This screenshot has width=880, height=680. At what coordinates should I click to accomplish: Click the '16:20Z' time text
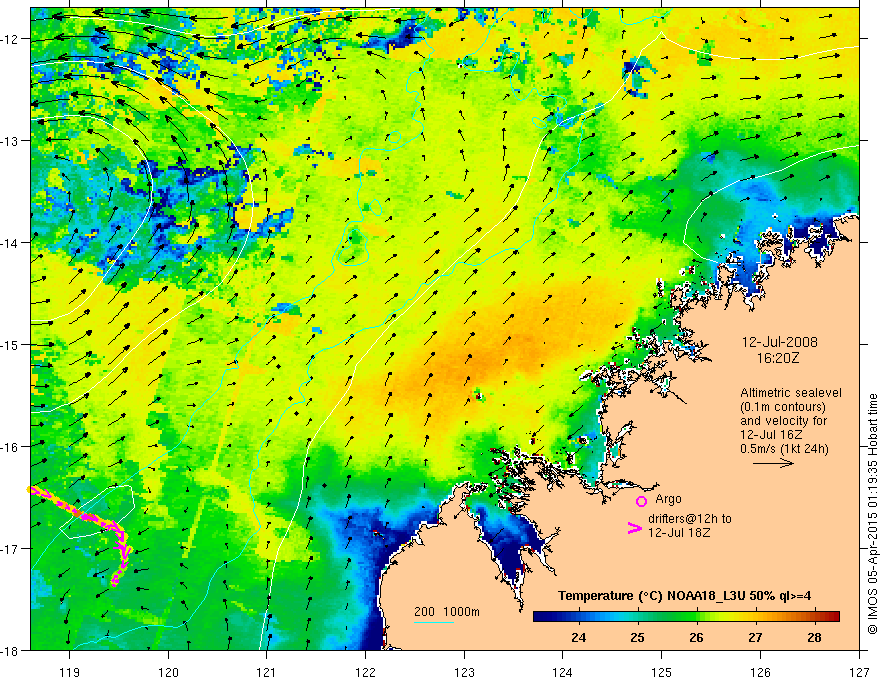tap(777, 358)
